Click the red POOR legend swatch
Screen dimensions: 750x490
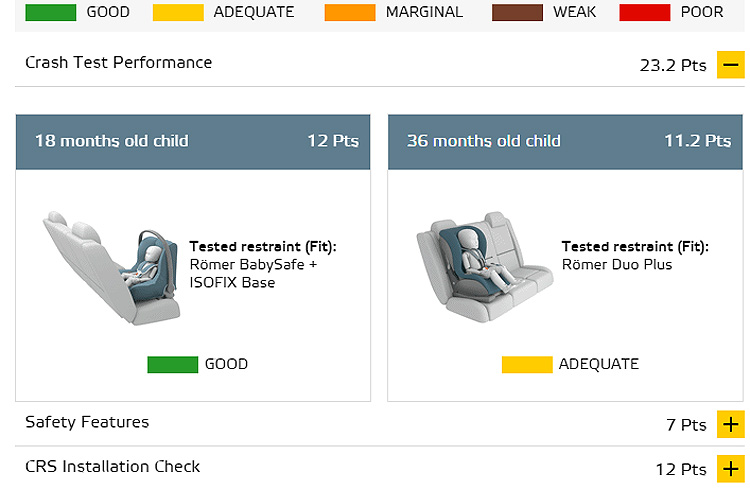click(x=644, y=12)
